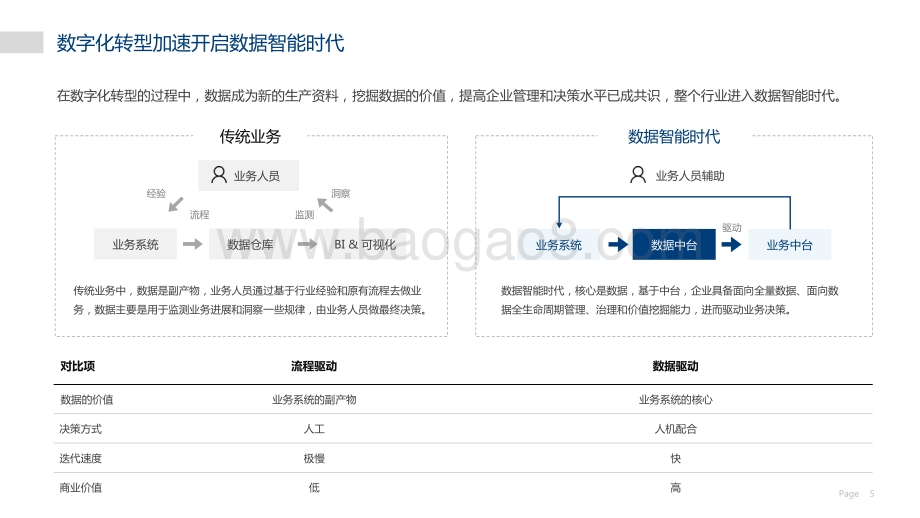
Task: Select the 业务系统的核心 cell
Action: [x=675, y=399]
